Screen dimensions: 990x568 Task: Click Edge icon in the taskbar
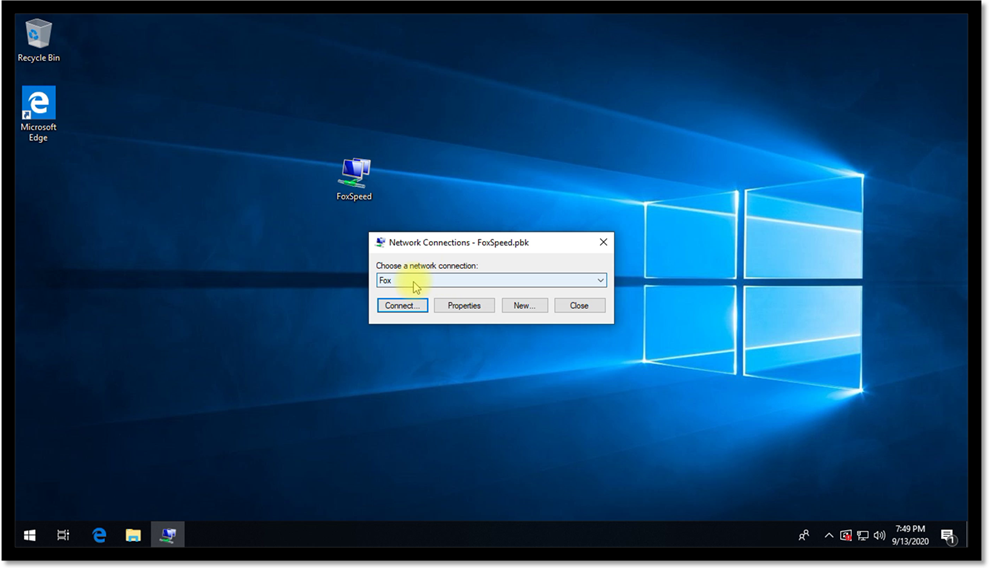100,535
